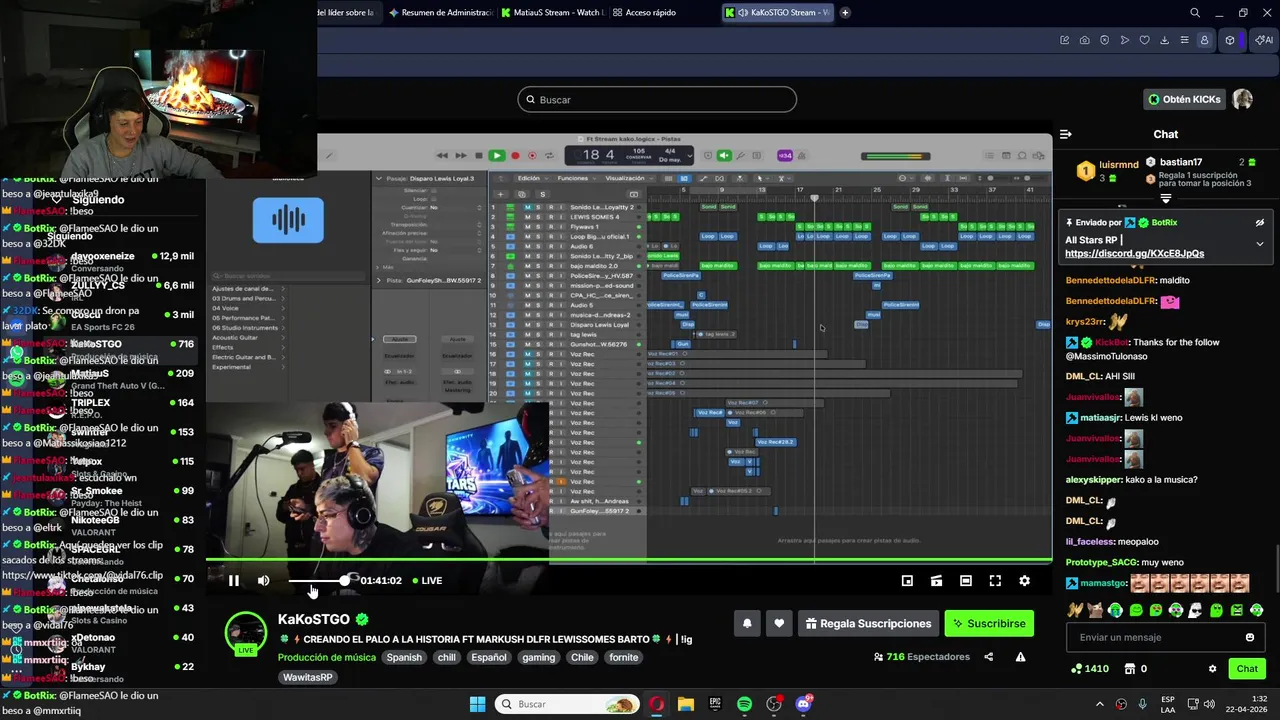
Task: Click browser search magnifier icon
Action: (x=1195, y=12)
